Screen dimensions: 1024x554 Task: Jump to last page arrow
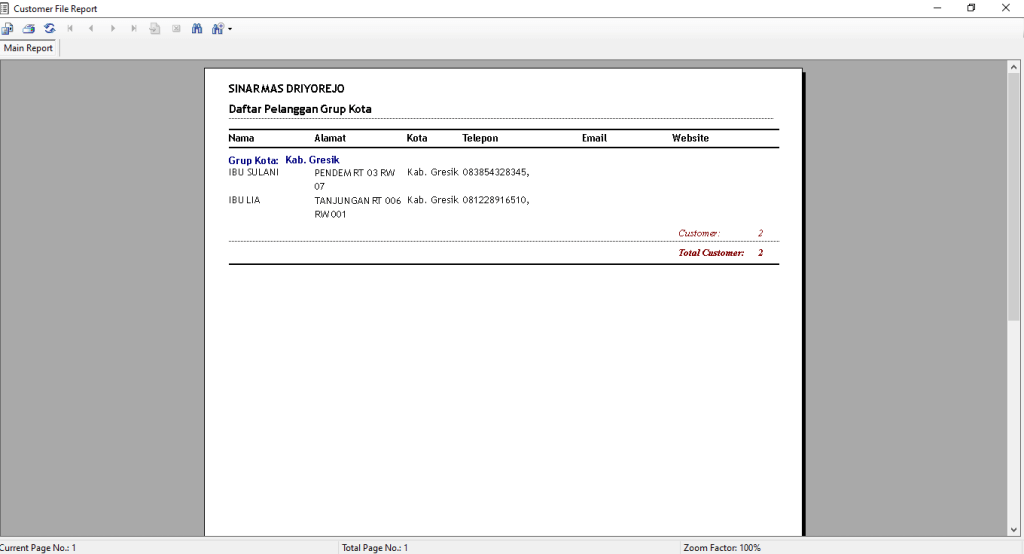[x=134, y=29]
